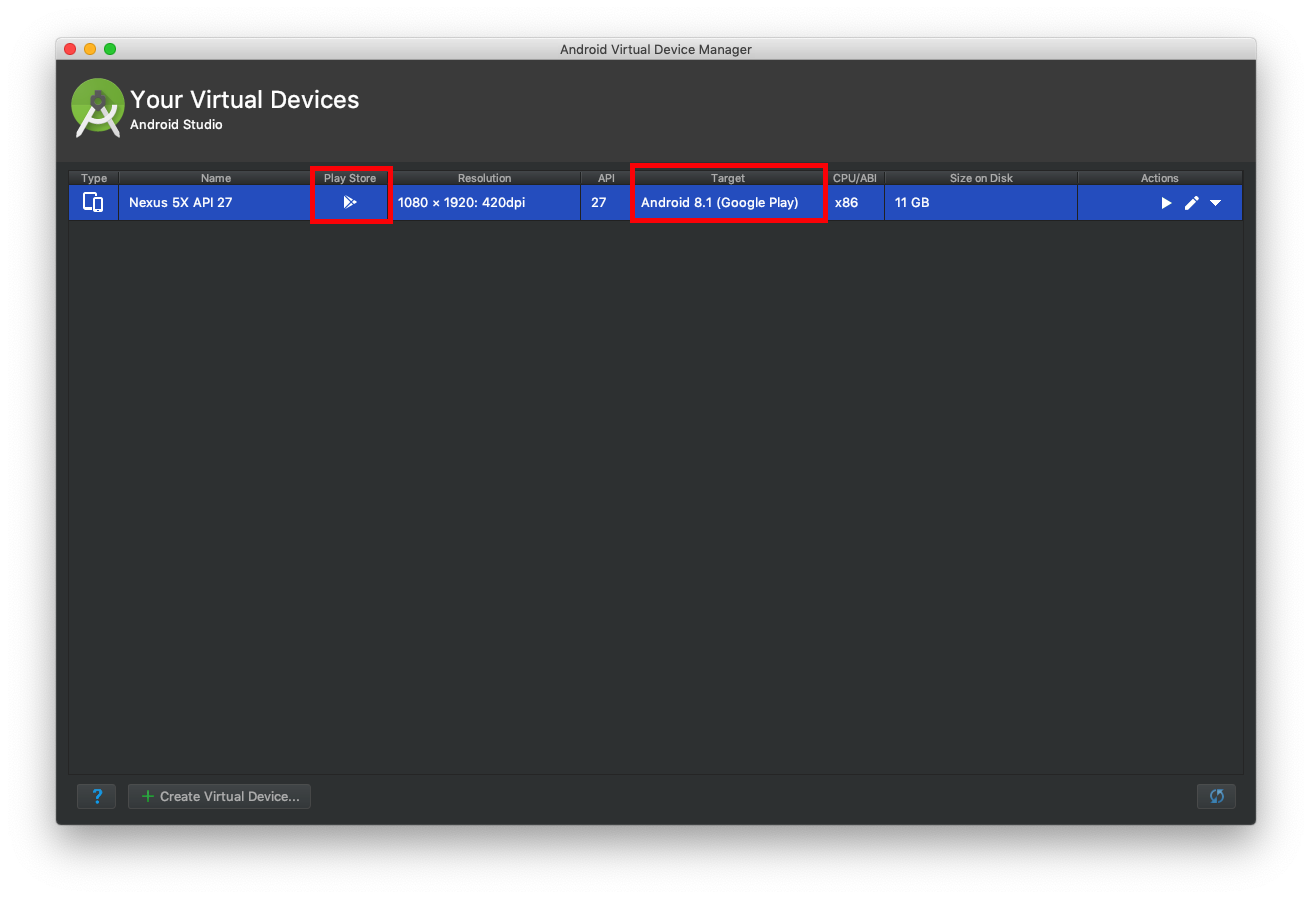The width and height of the screenshot is (1312, 899).
Task: Select the Nexus 5X API 27 device row
Action: pos(180,202)
